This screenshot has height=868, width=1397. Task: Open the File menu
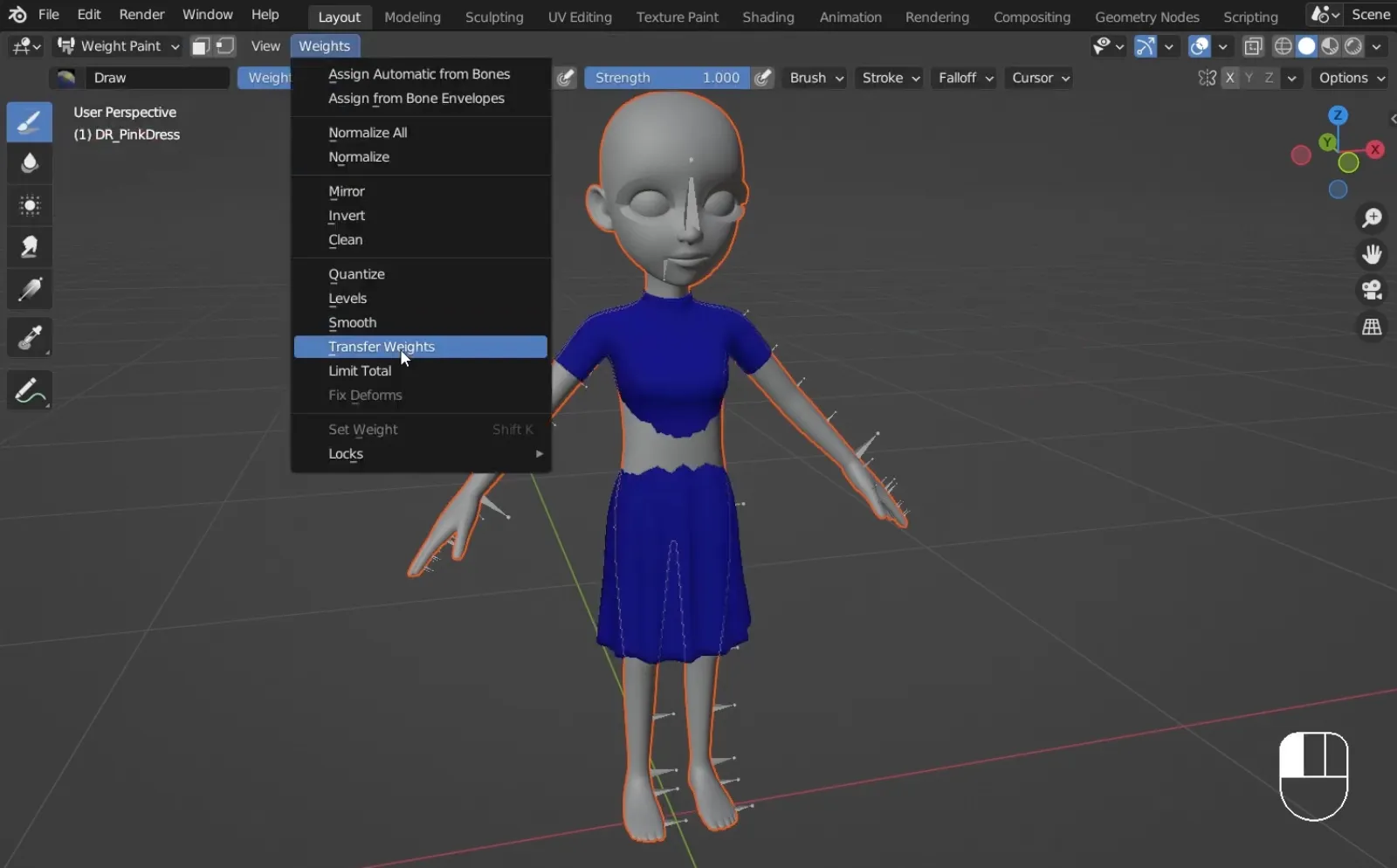49,15
